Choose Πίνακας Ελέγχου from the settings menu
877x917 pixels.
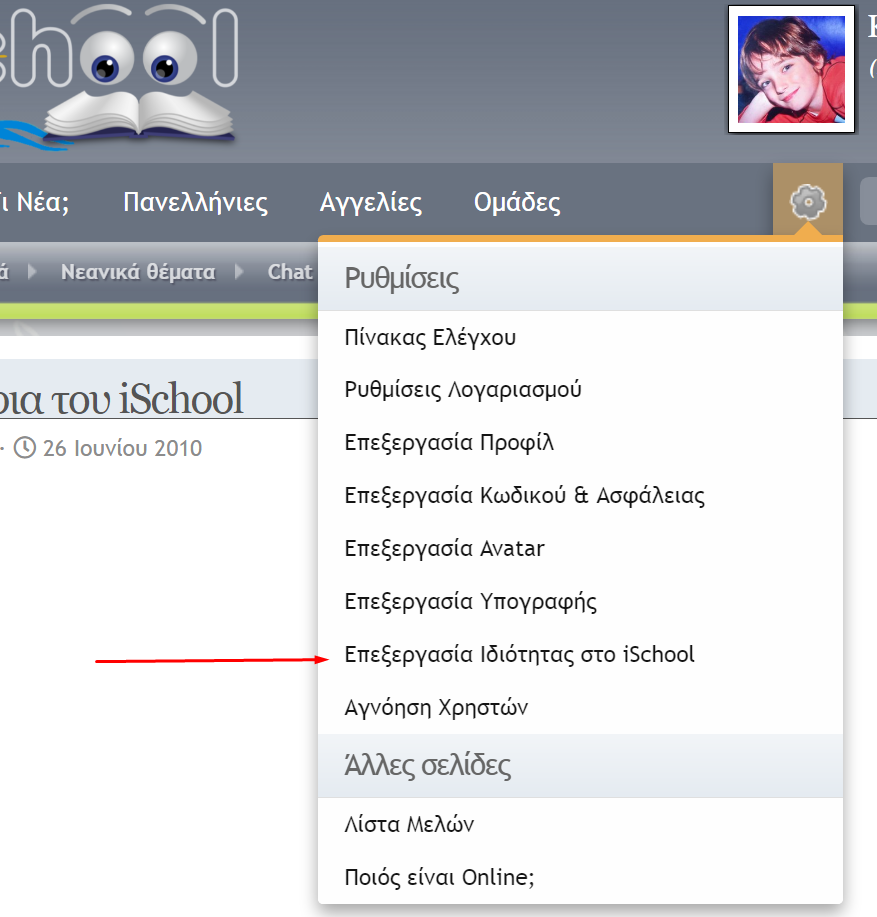tap(430, 337)
